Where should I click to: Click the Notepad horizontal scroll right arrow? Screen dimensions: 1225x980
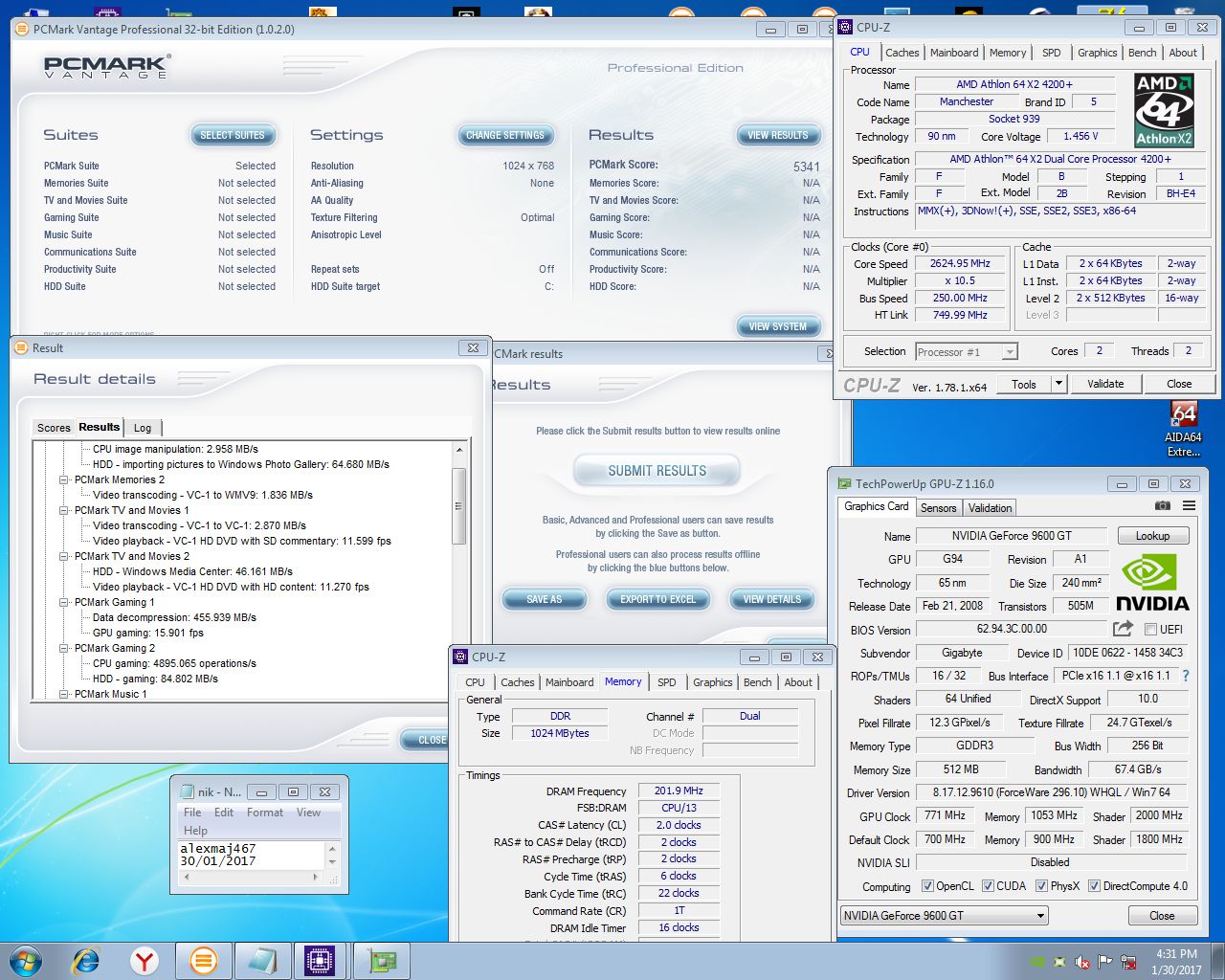point(315,877)
